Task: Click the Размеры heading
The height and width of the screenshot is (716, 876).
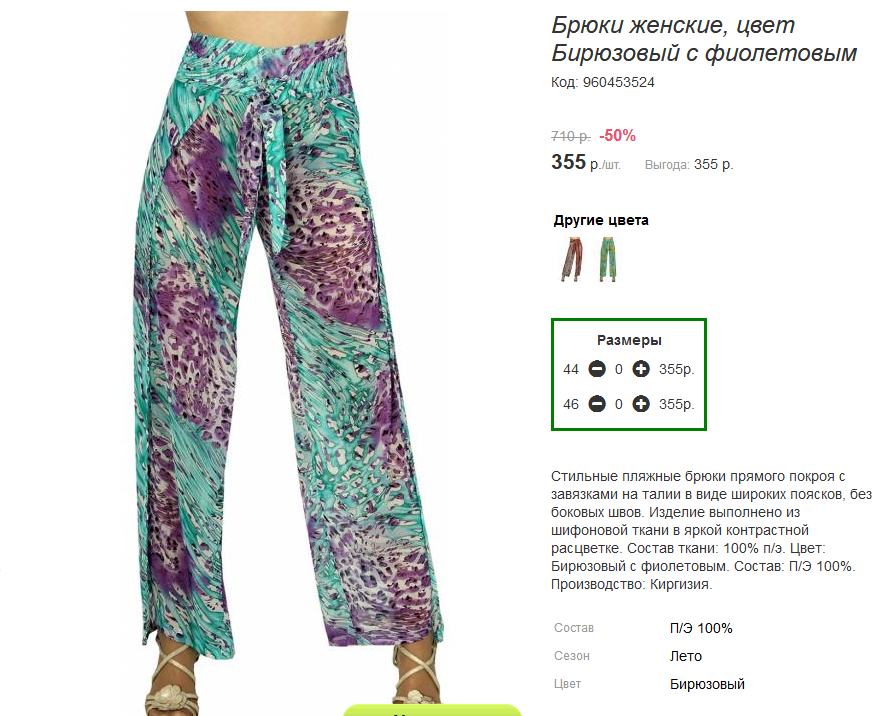Action: click(x=629, y=340)
